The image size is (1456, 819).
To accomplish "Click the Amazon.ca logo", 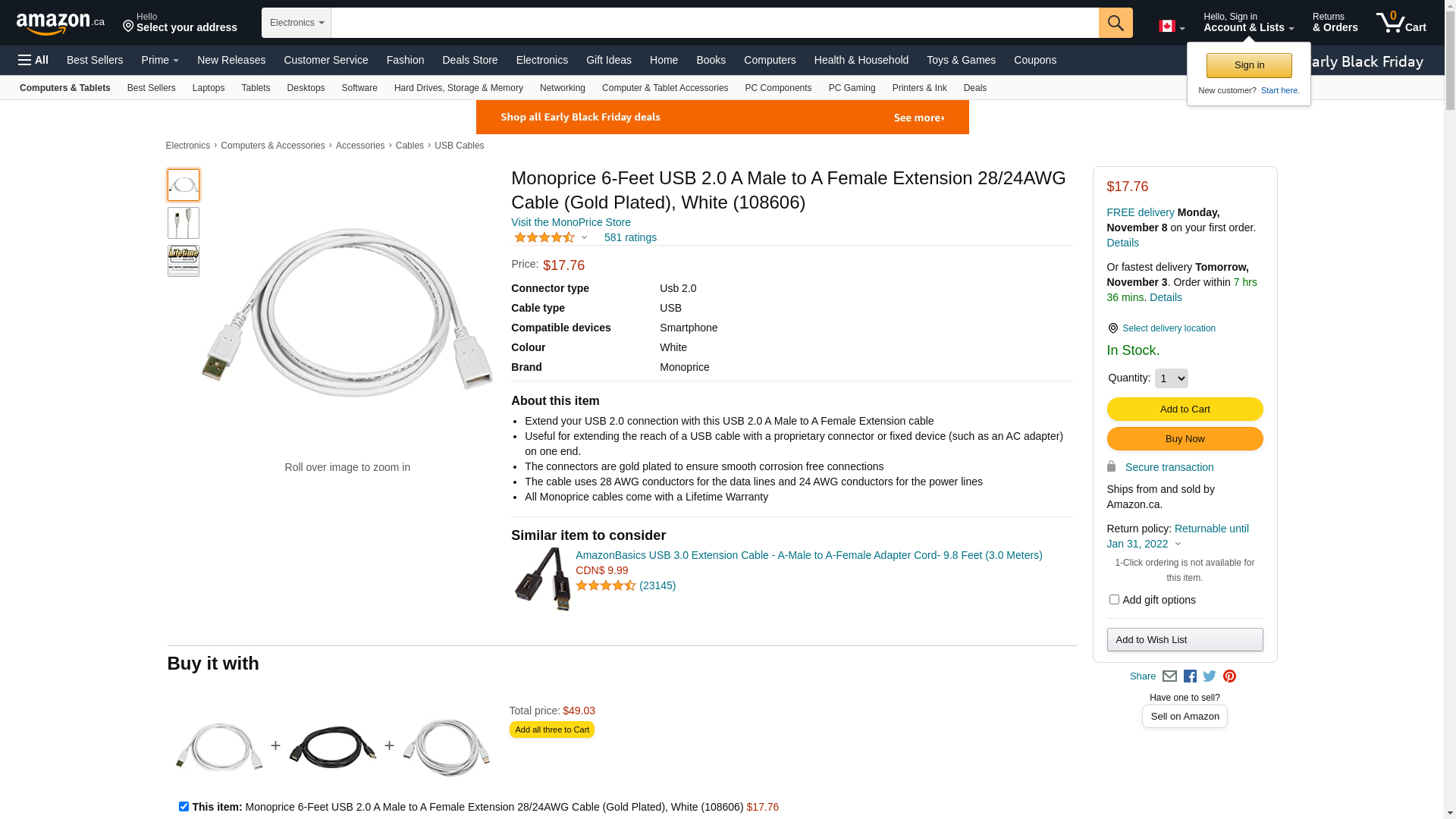I will 60,24.
